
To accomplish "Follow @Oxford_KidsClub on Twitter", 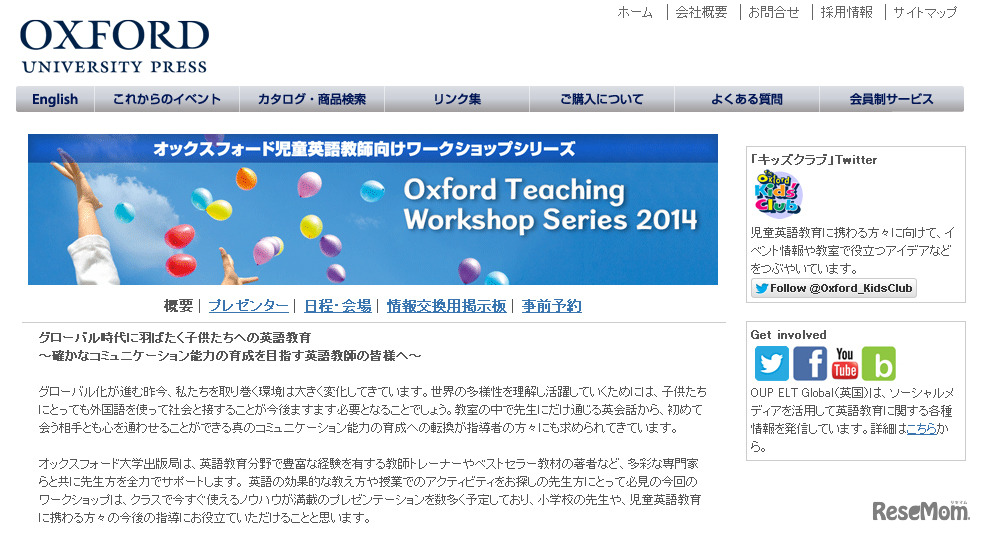I will [x=834, y=288].
